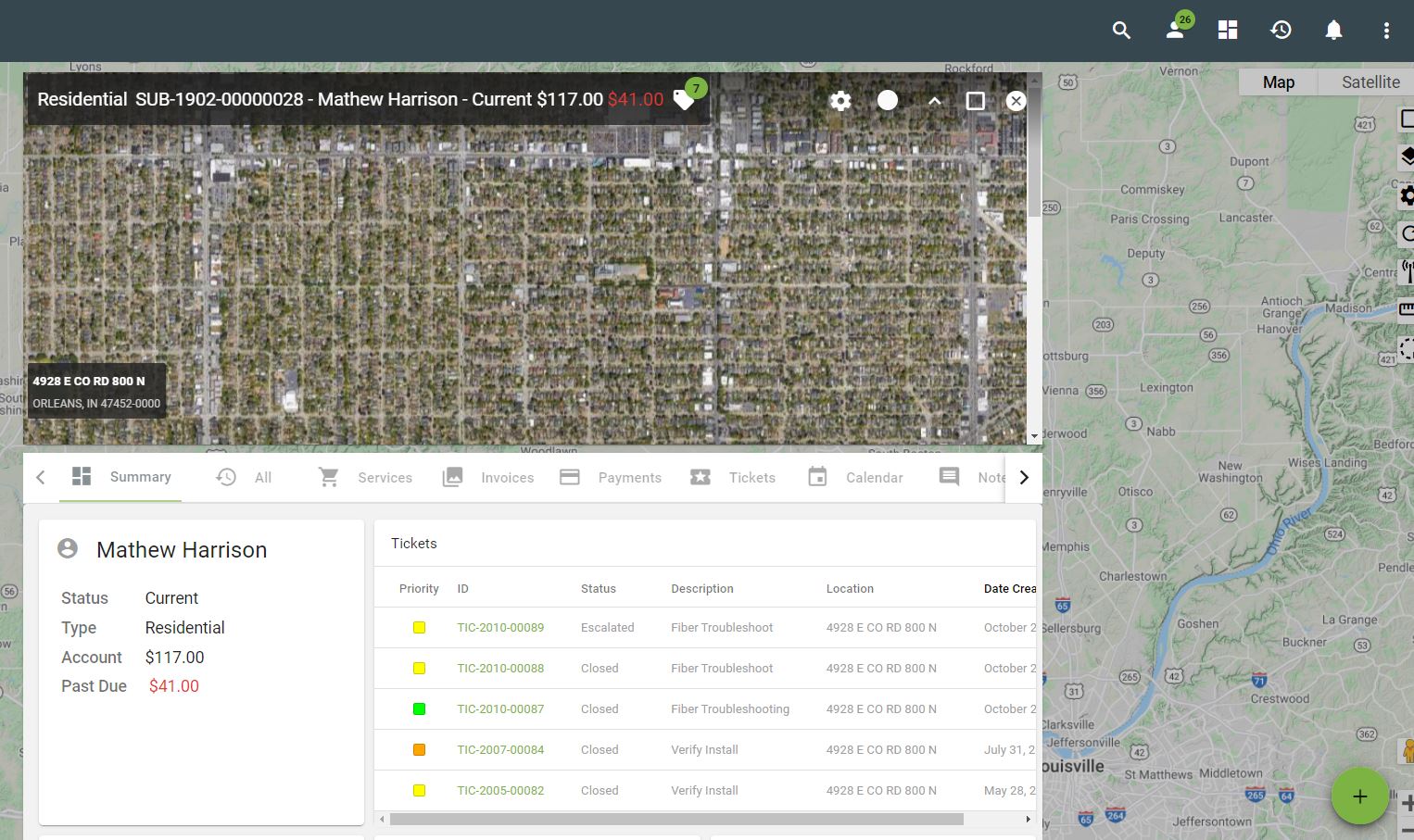Open the map layers icon
The width and height of the screenshot is (1414, 840).
1407,157
